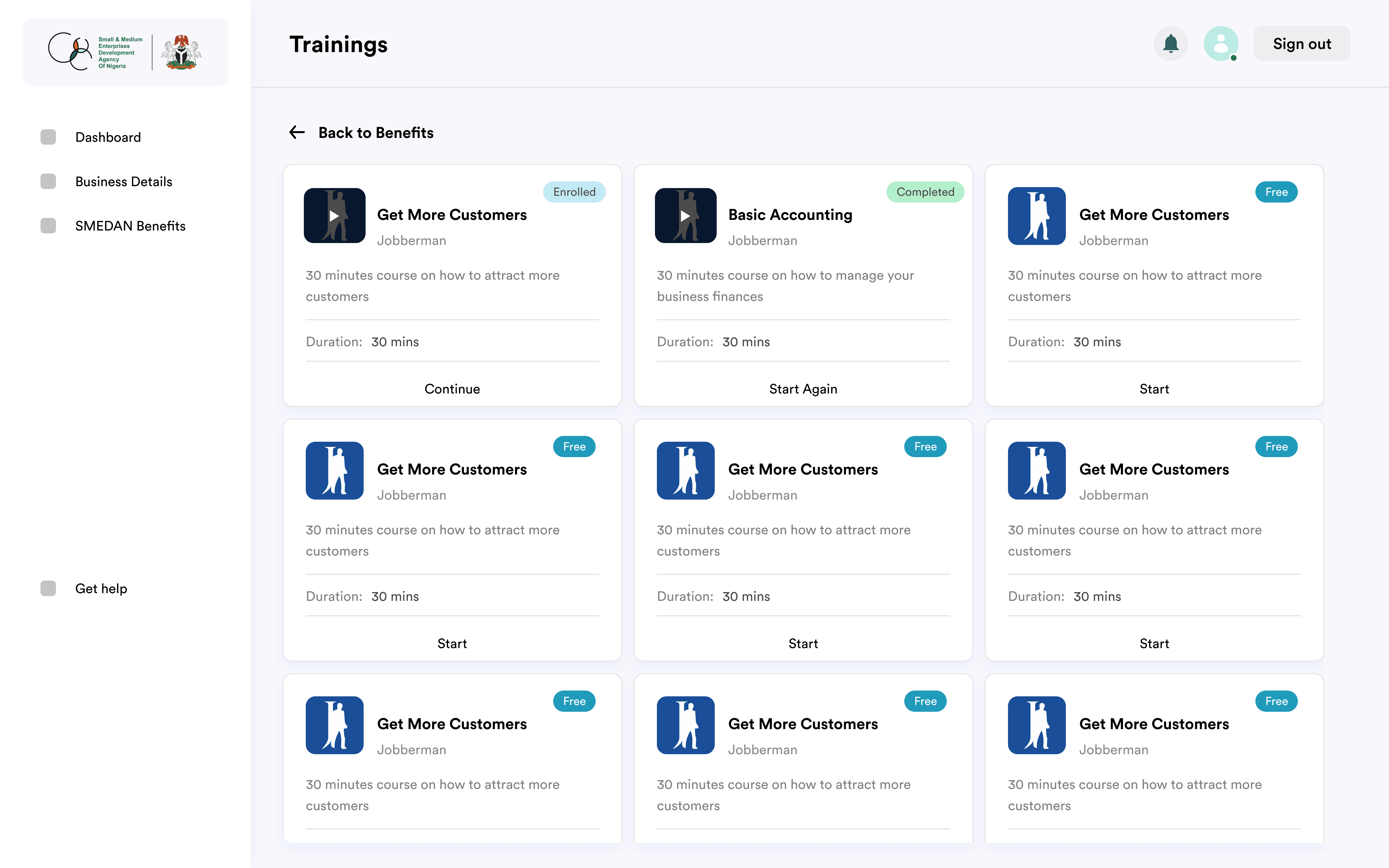
Task: Click the 30 mins duration on Basic Accounting
Action: click(746, 342)
